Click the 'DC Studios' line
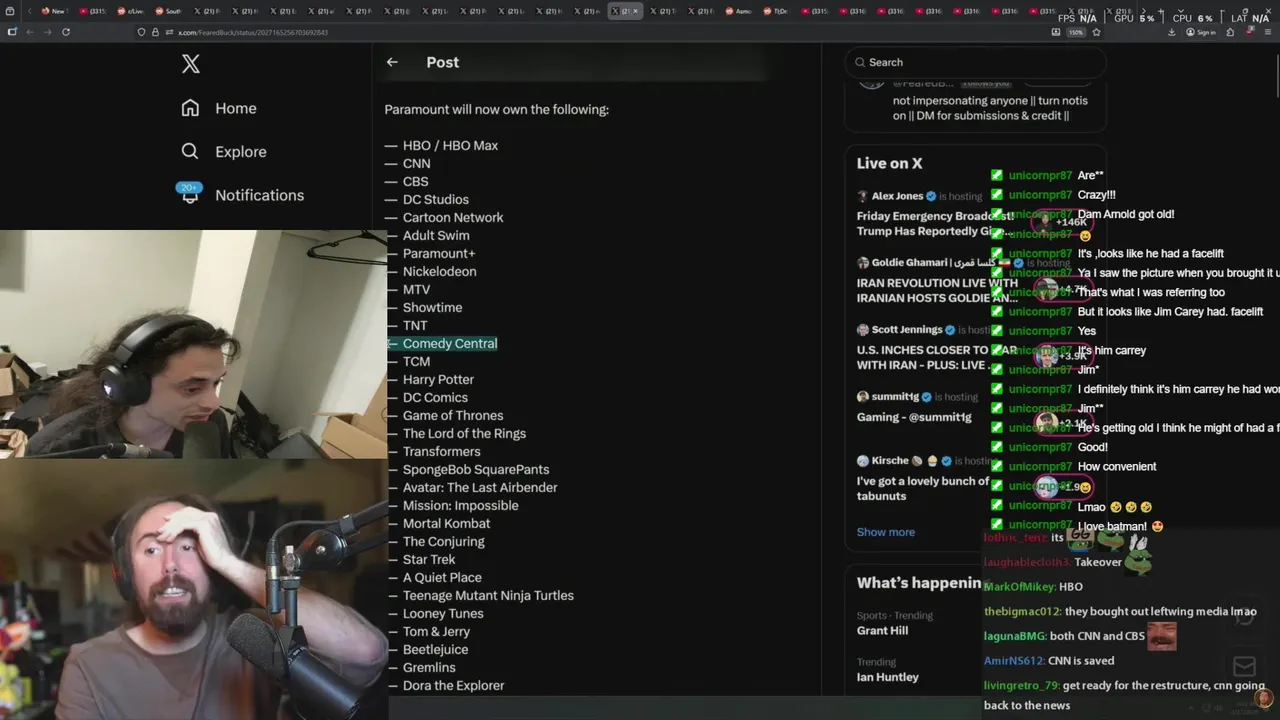The width and height of the screenshot is (1280, 720). pos(435,199)
